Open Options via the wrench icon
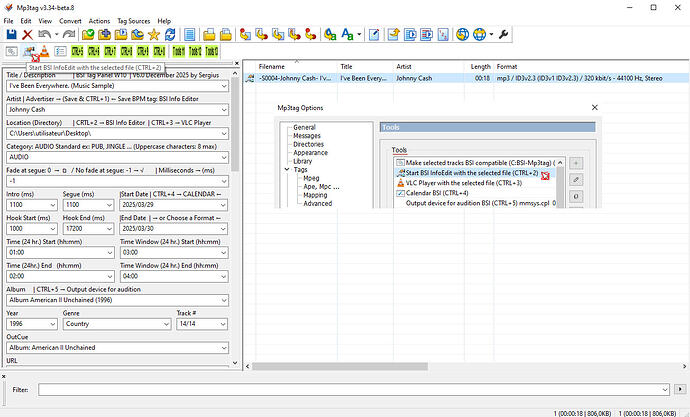 point(504,34)
